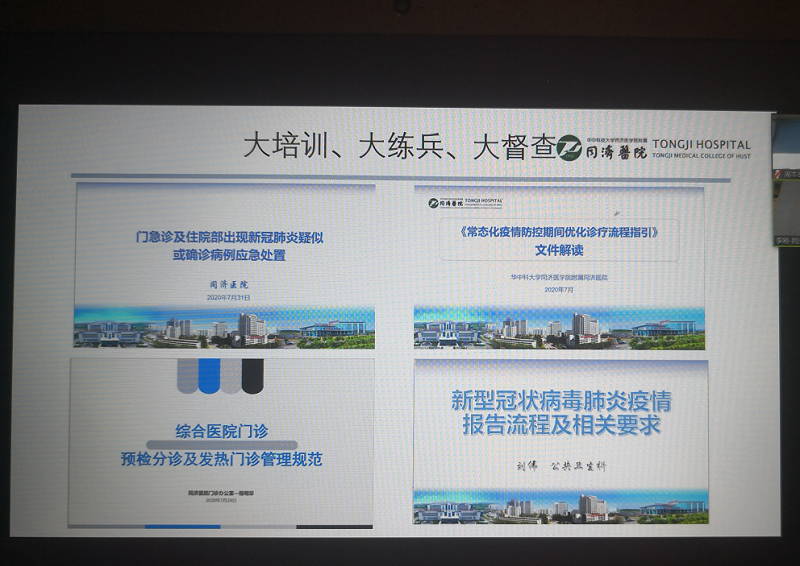Click hospital building banner in bottom-right slide
The height and width of the screenshot is (566, 800).
560,506
